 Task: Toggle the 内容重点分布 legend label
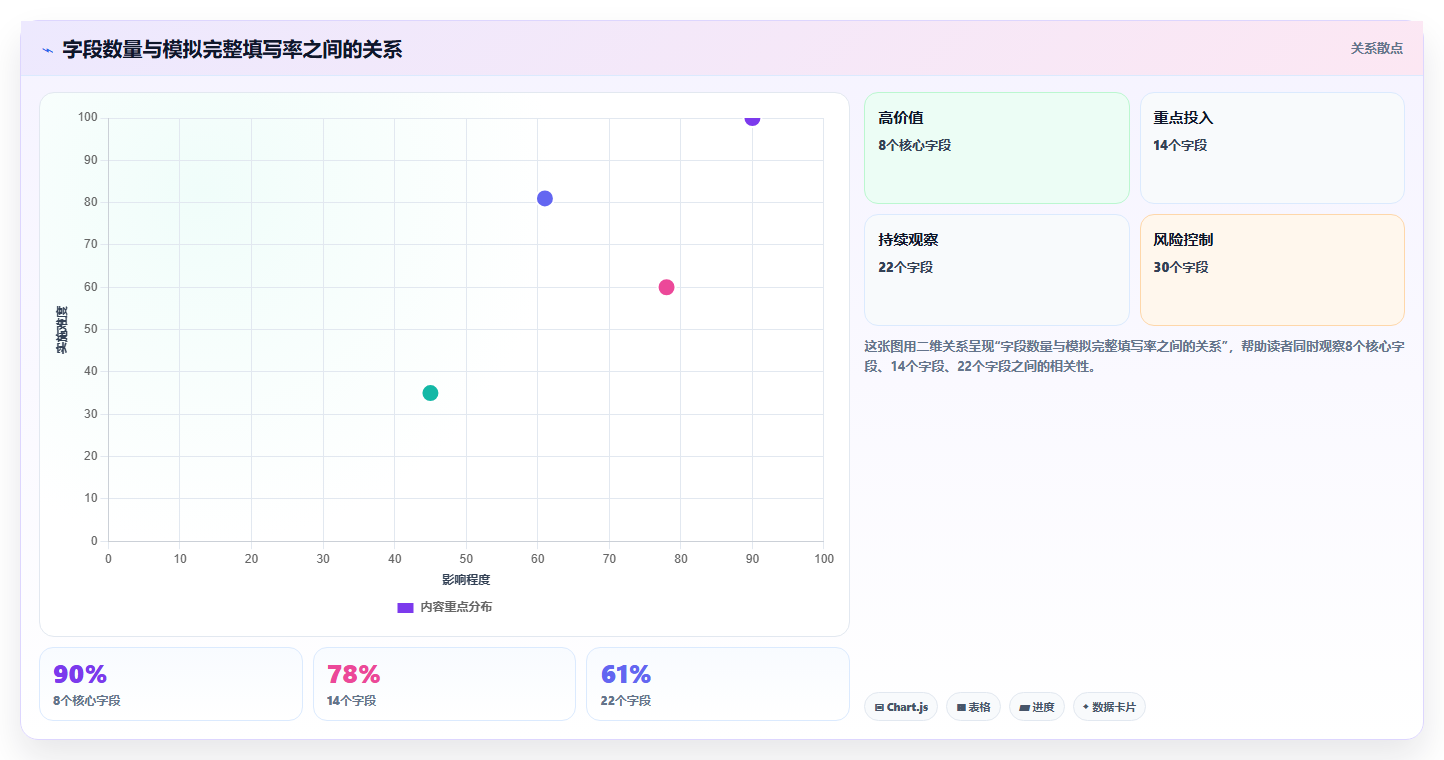tap(456, 608)
